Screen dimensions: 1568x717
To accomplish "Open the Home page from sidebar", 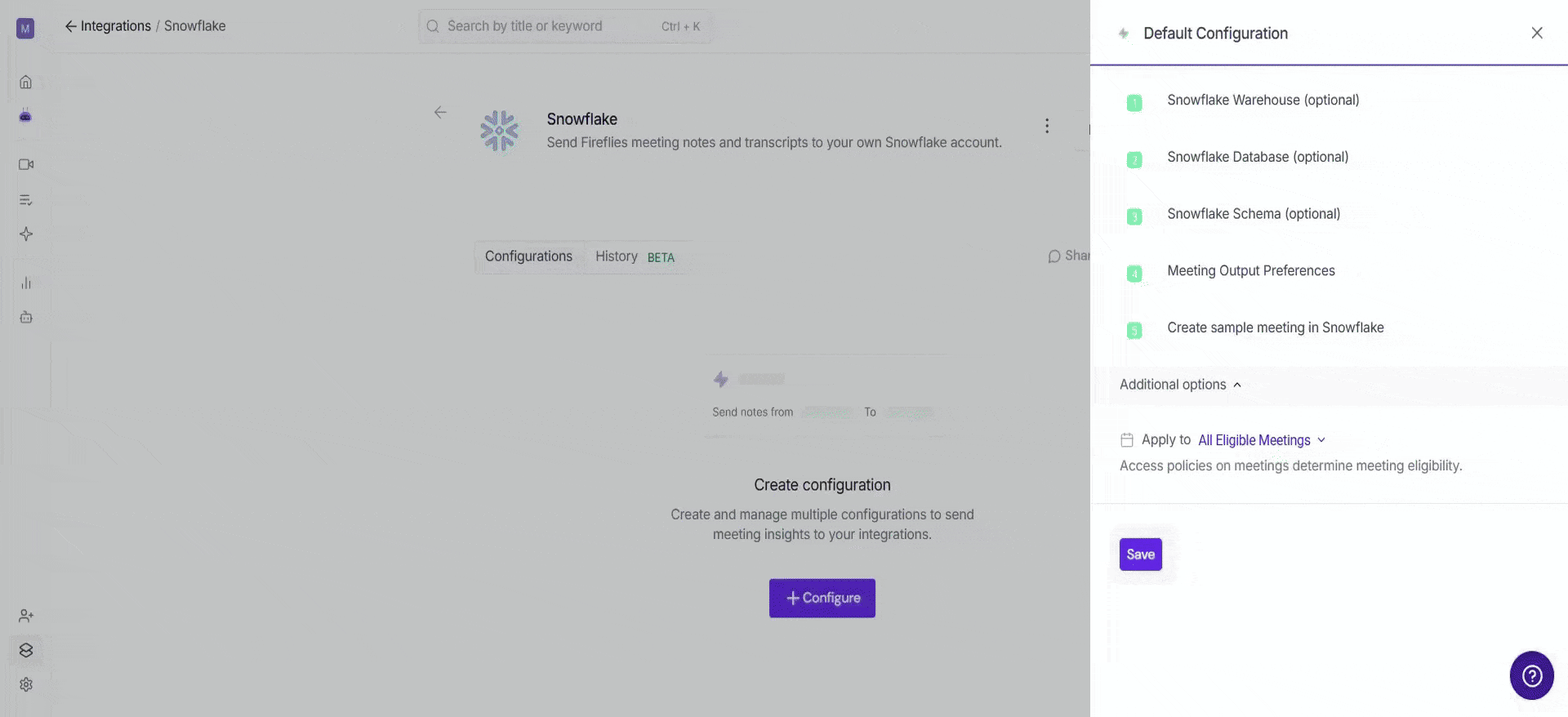I will pyautogui.click(x=26, y=82).
